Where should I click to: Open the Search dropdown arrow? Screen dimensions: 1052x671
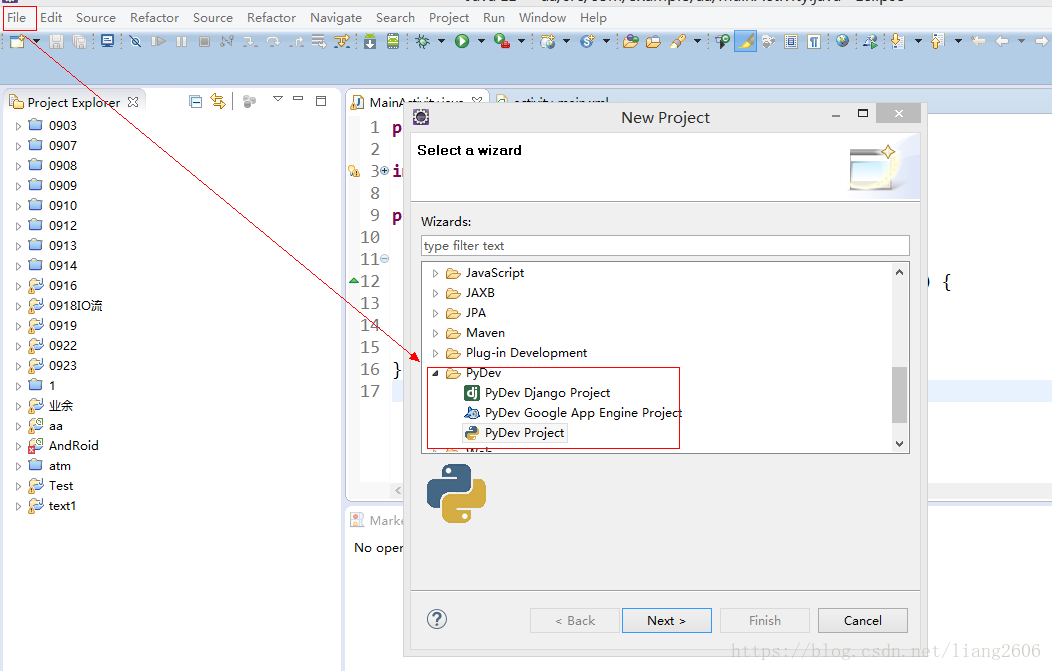click(x=697, y=42)
